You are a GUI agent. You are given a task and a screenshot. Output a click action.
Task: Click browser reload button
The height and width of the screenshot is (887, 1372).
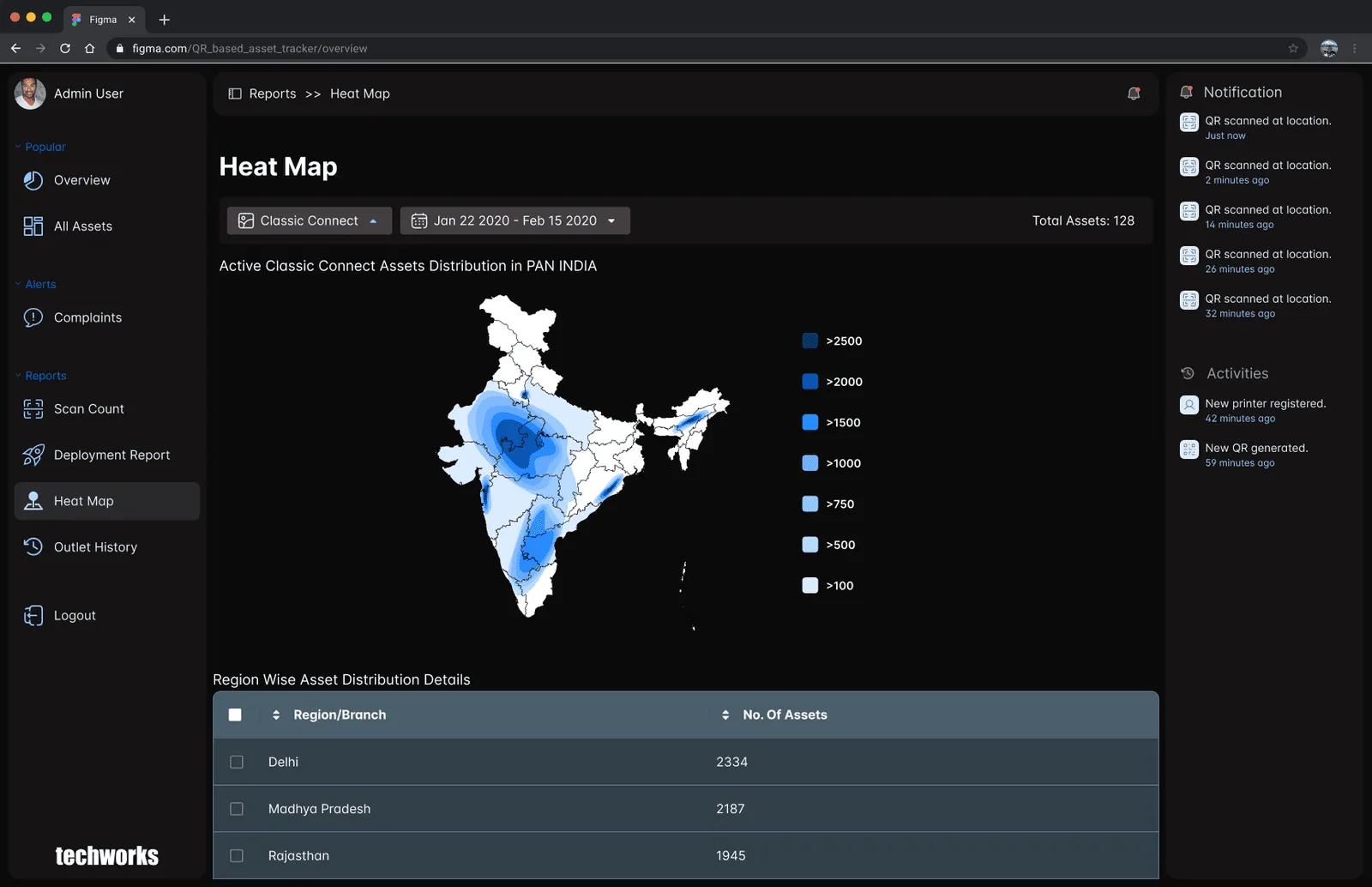point(65,48)
